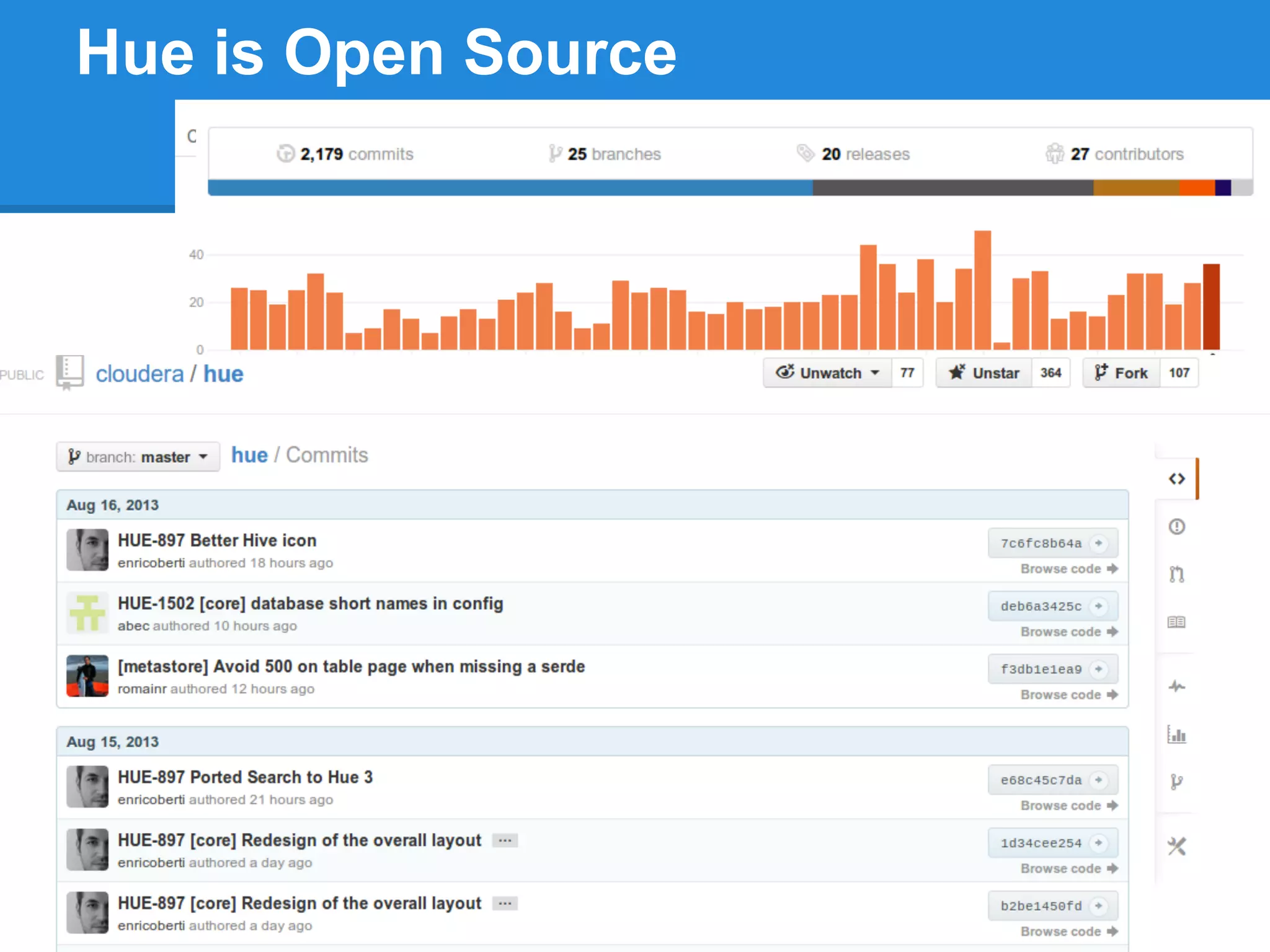1270x952 pixels.
Task: Click commit hash deb6a3425c
Action: tap(1041, 607)
